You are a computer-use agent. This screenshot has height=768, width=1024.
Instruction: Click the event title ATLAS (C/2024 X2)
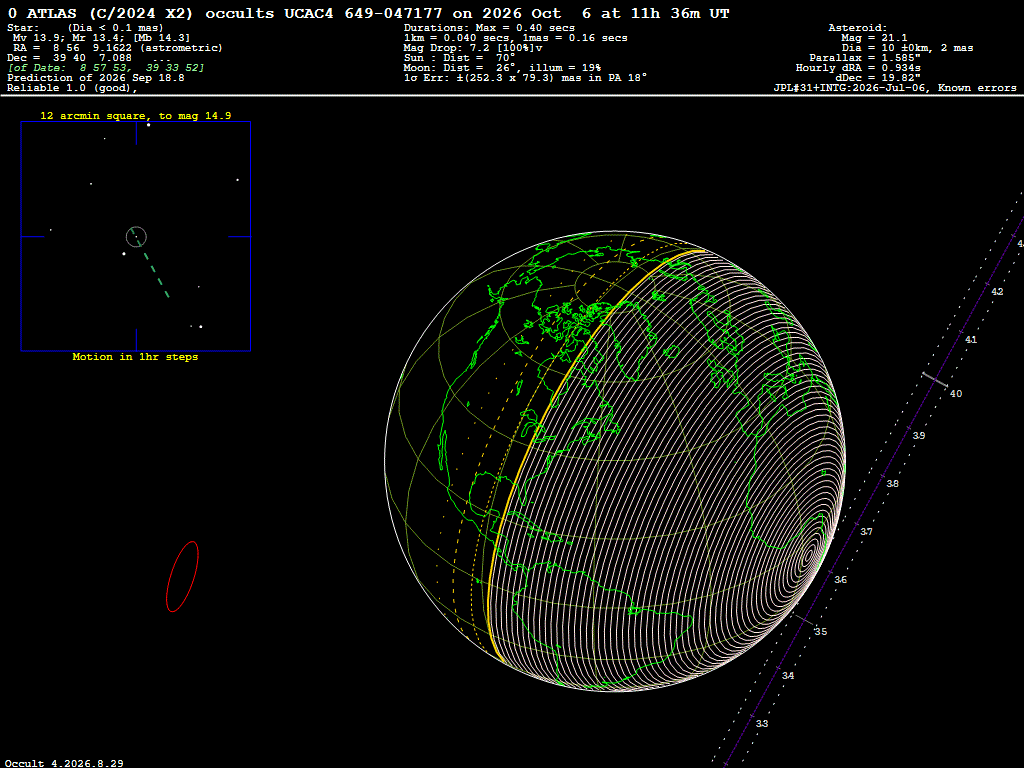[110, 13]
